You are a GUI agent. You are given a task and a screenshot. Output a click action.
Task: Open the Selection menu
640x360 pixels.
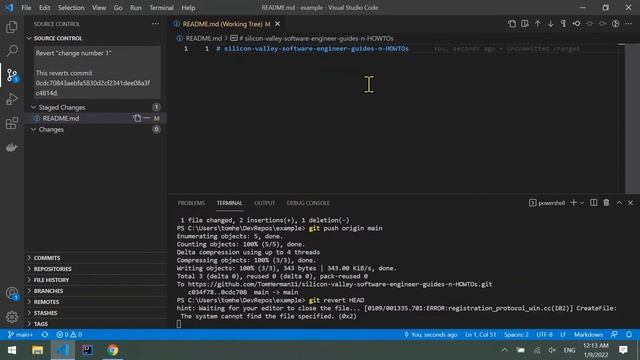71,8
